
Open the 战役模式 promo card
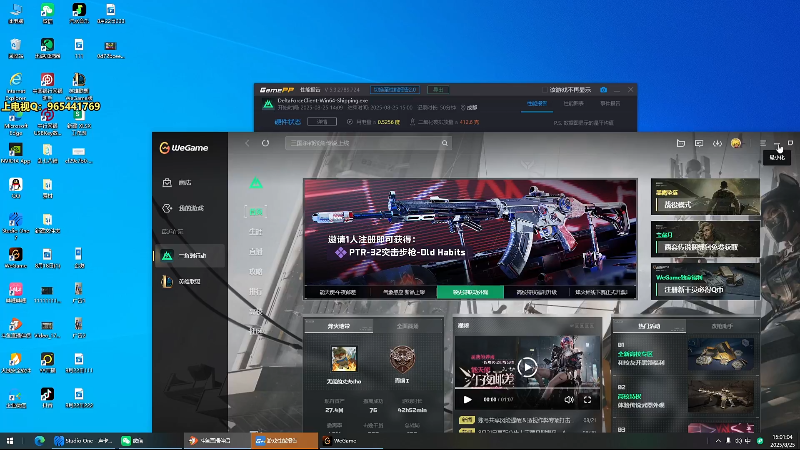click(705, 196)
